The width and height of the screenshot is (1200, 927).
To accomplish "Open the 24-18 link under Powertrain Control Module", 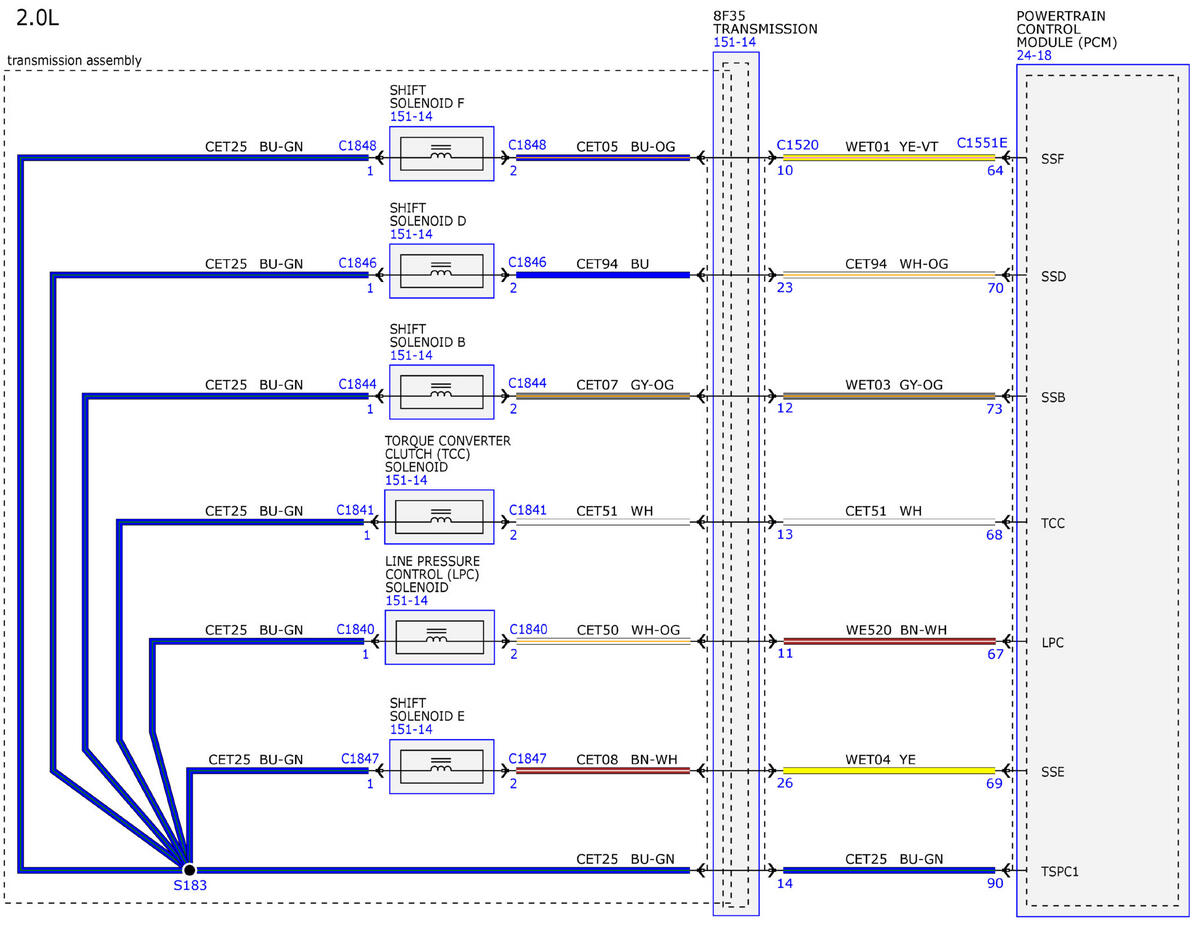I will [1034, 56].
